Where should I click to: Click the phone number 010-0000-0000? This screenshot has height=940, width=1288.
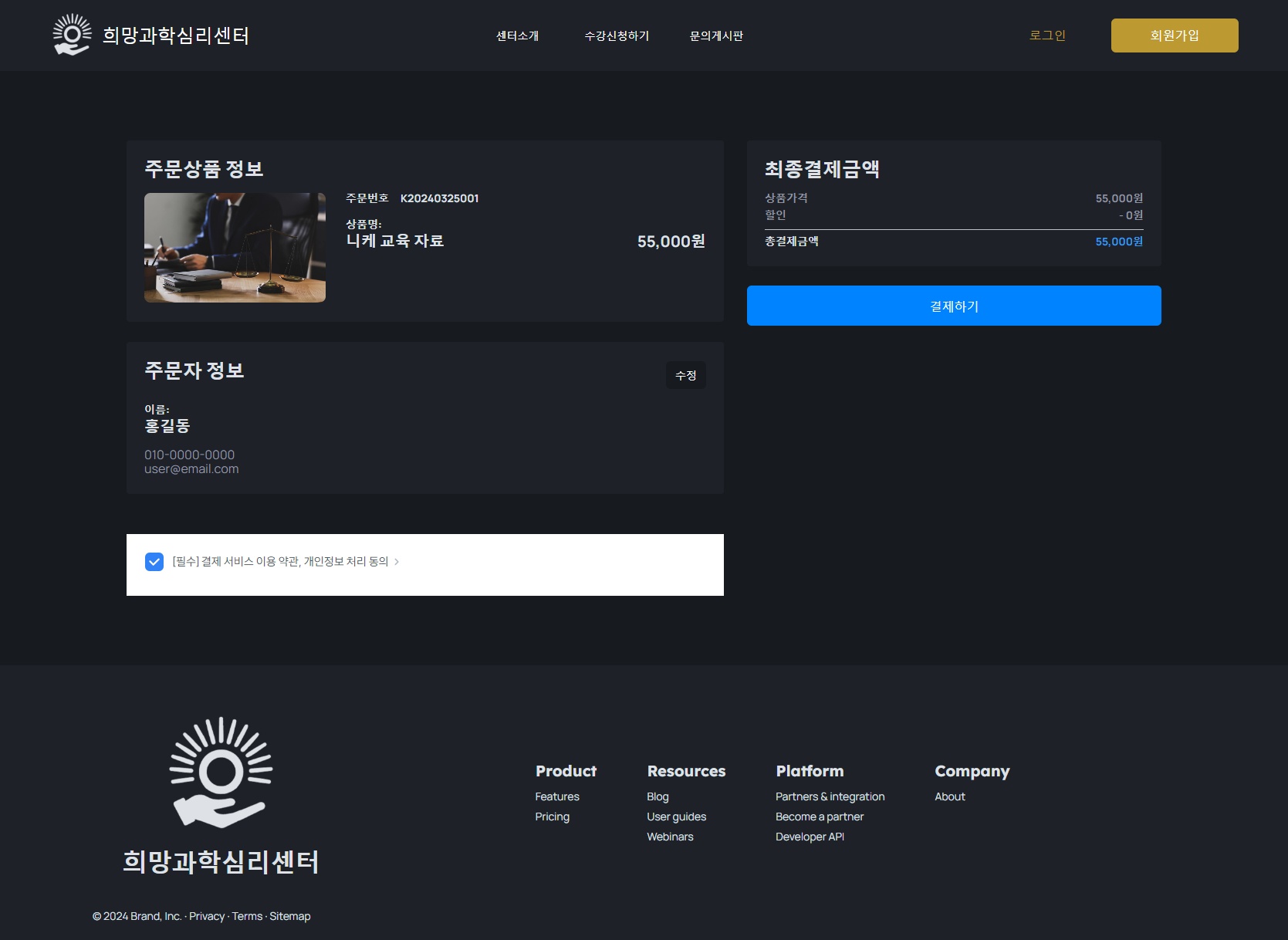click(189, 455)
